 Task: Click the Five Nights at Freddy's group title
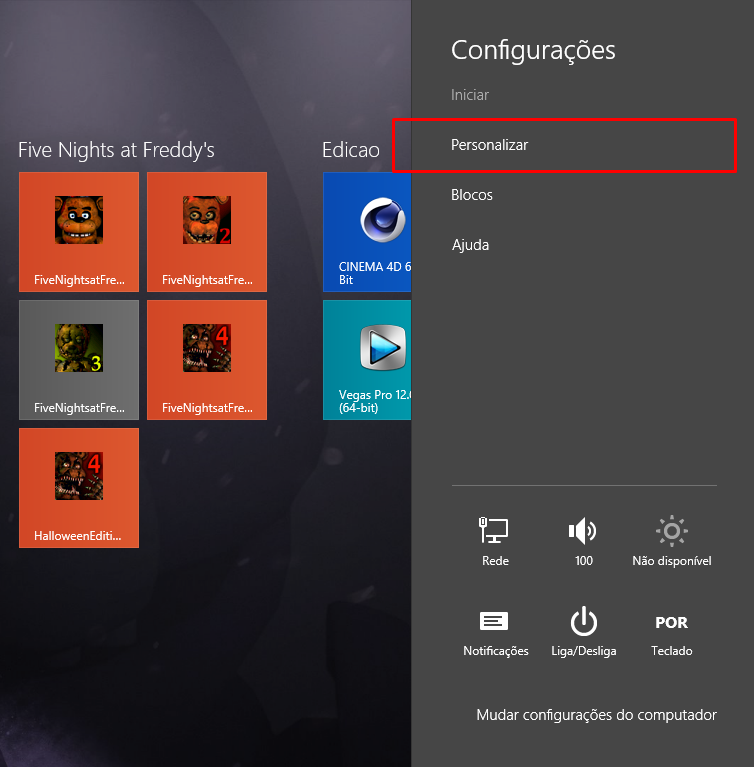click(x=116, y=150)
